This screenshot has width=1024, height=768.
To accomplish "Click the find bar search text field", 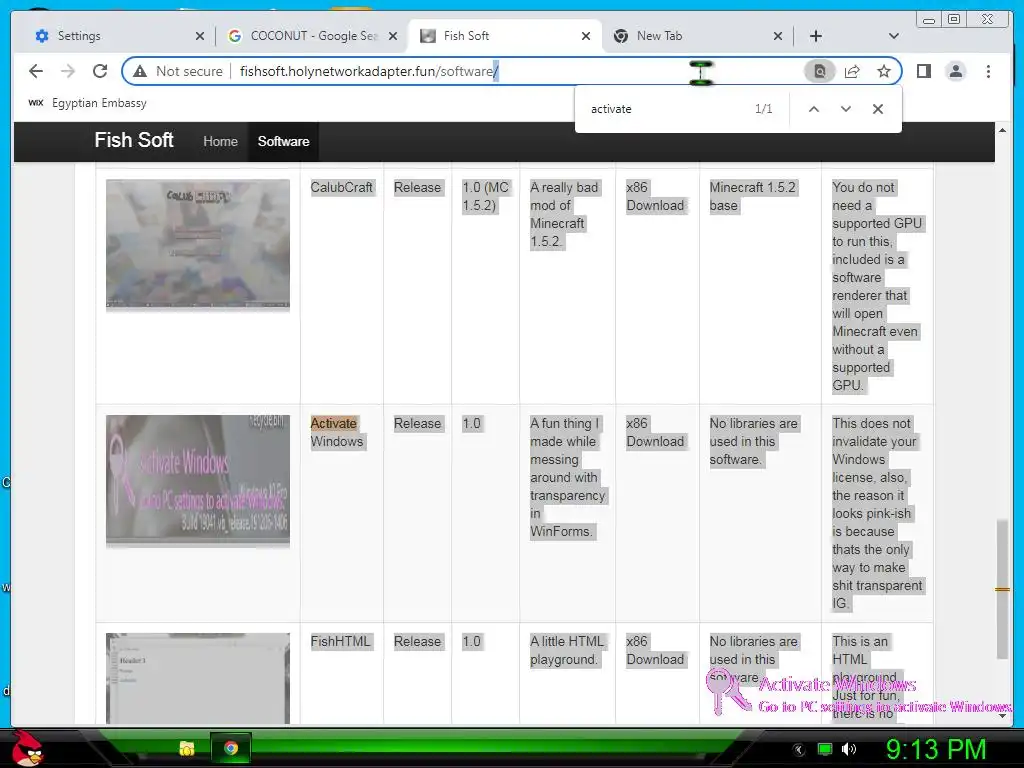I will [x=666, y=109].
